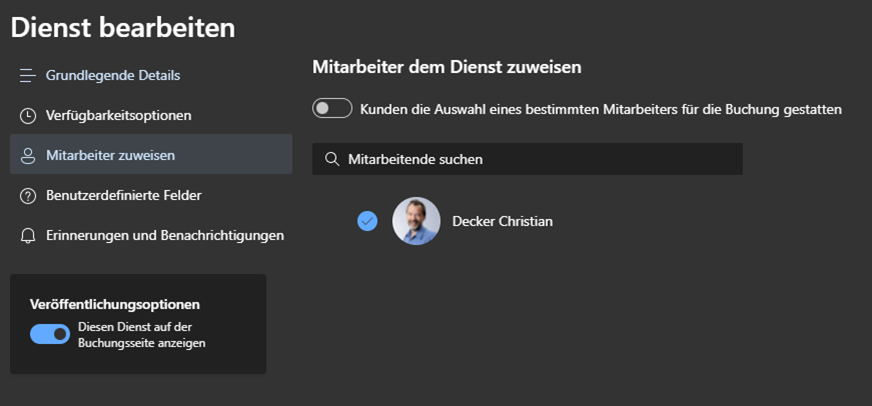This screenshot has width=872, height=406.
Task: Click the magnifier icon in the search box
Action: (332, 159)
